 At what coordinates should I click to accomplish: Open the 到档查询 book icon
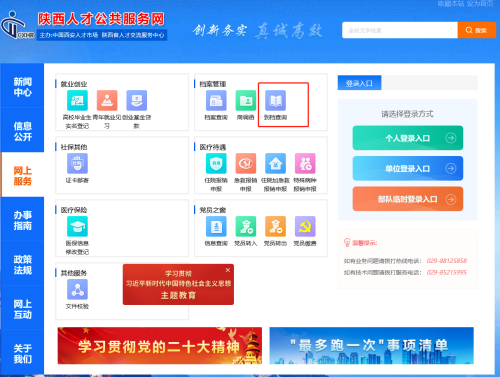275,100
